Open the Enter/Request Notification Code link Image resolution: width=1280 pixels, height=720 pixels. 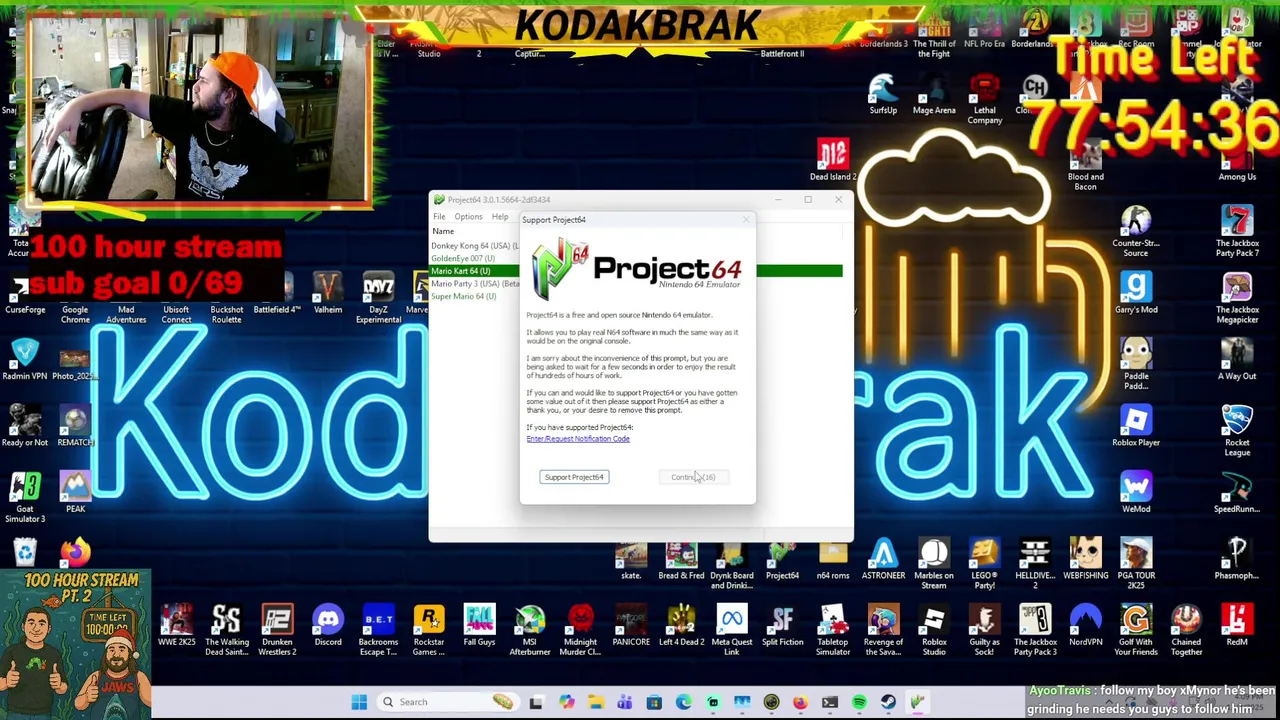[578, 439]
